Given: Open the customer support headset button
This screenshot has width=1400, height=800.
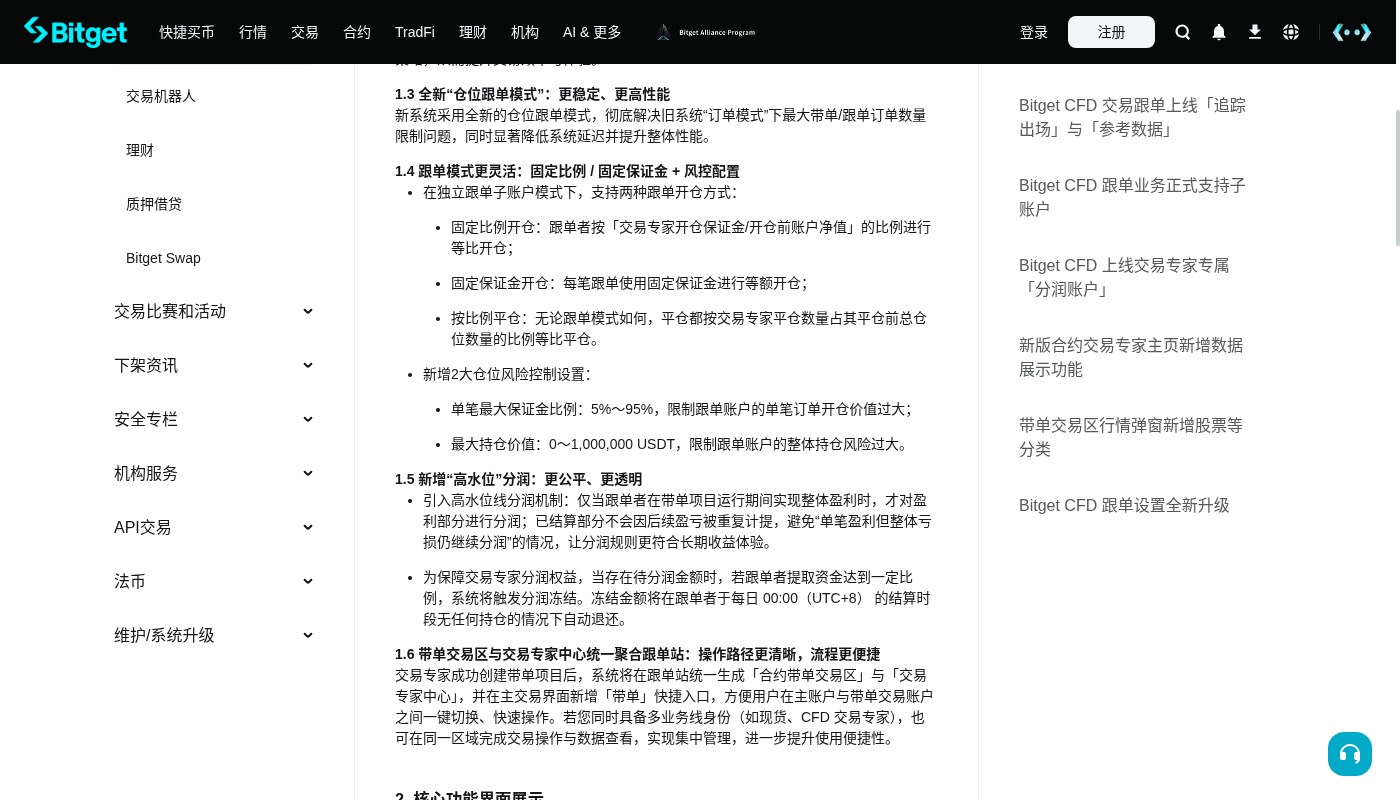Looking at the screenshot, I should pyautogui.click(x=1350, y=754).
